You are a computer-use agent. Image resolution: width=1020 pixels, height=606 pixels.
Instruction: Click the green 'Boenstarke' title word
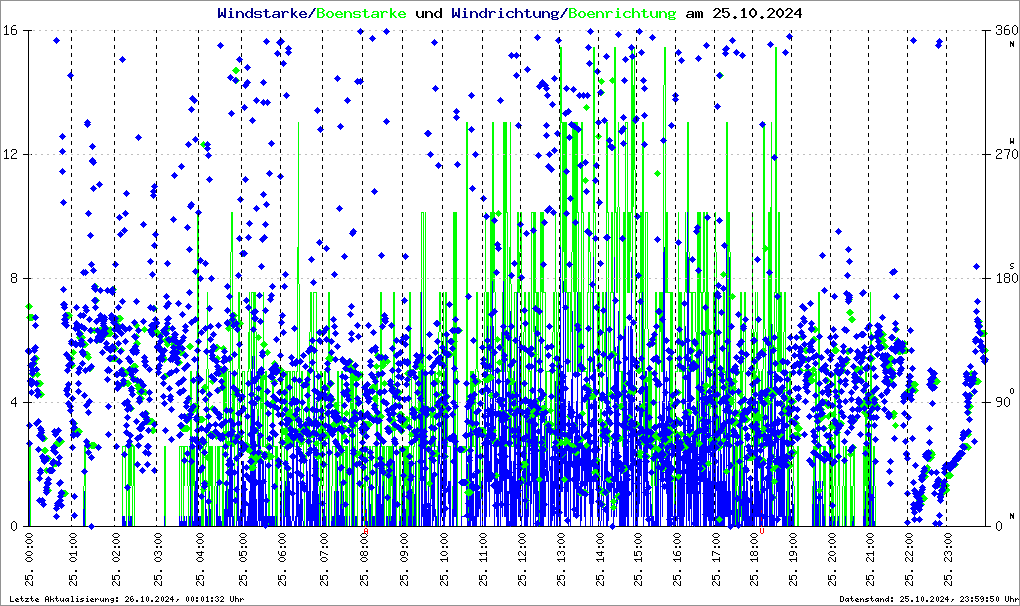point(362,13)
